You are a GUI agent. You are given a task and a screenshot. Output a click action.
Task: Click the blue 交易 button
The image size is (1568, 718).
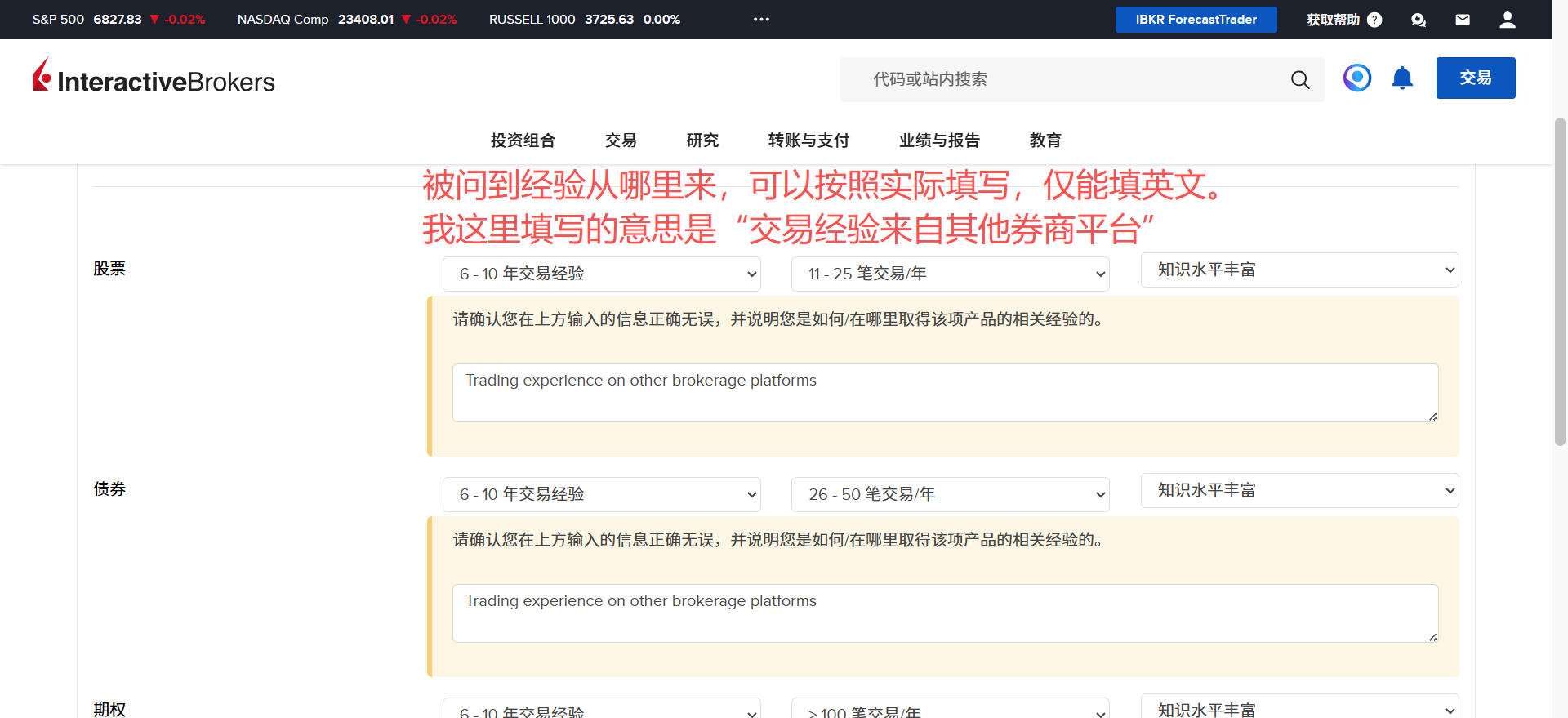coord(1475,78)
